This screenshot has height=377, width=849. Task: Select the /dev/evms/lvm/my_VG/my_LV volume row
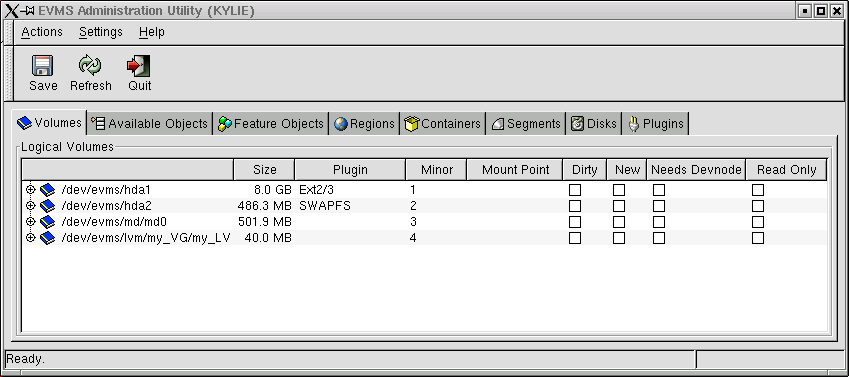424,238
